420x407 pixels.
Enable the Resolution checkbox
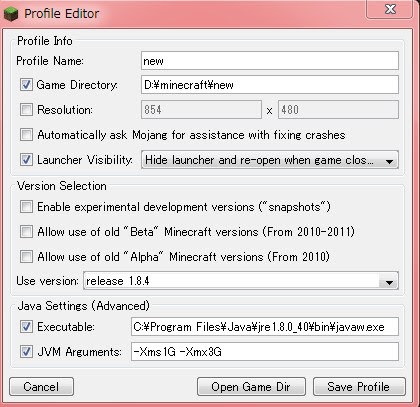click(26, 109)
